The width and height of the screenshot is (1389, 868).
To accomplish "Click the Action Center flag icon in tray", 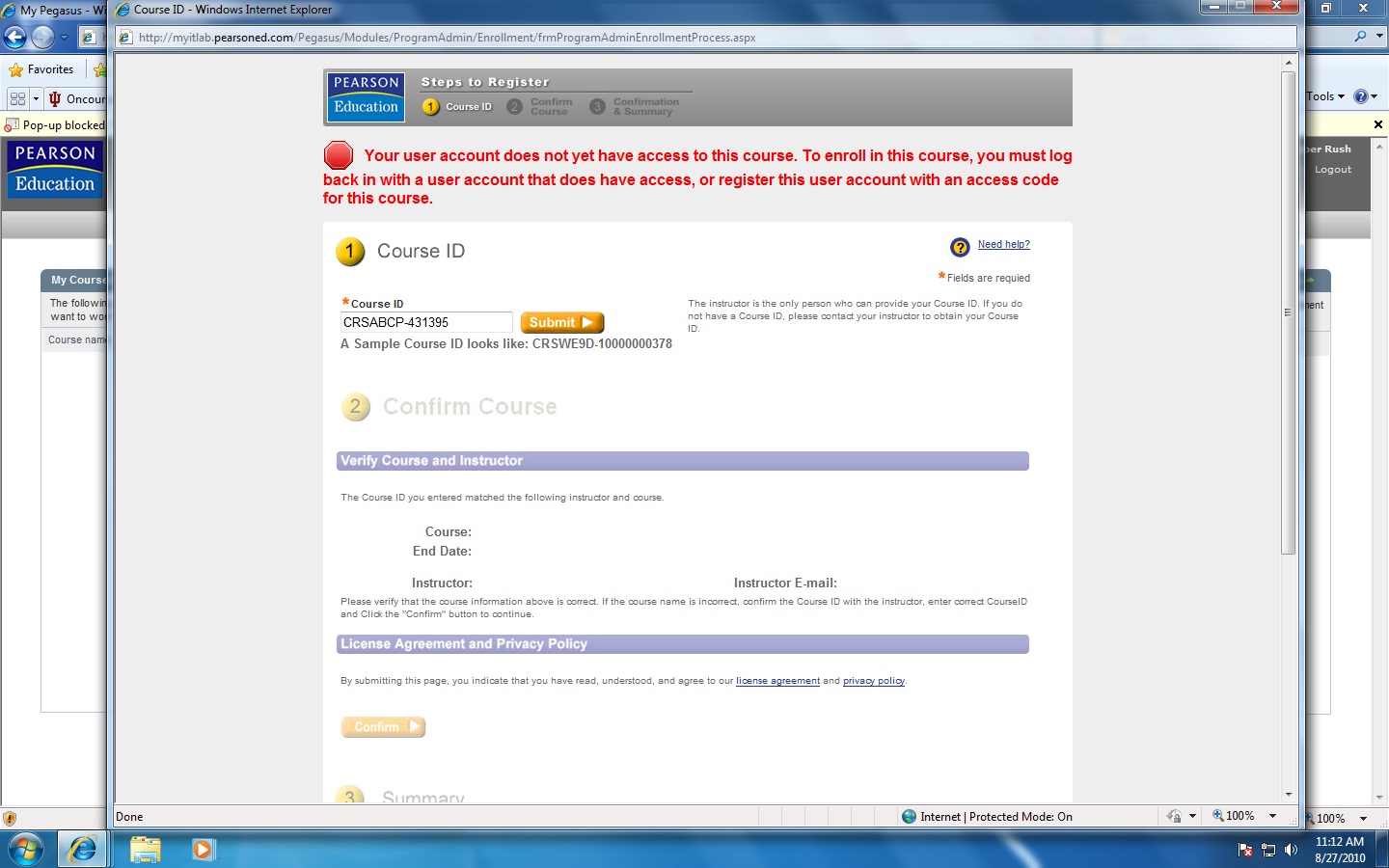I will [x=1244, y=850].
